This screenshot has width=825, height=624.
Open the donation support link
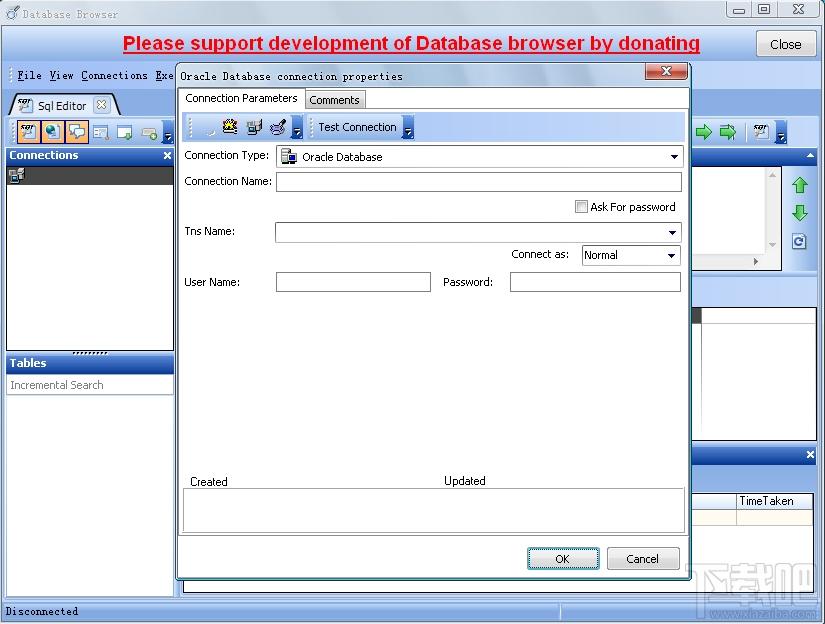coord(411,43)
